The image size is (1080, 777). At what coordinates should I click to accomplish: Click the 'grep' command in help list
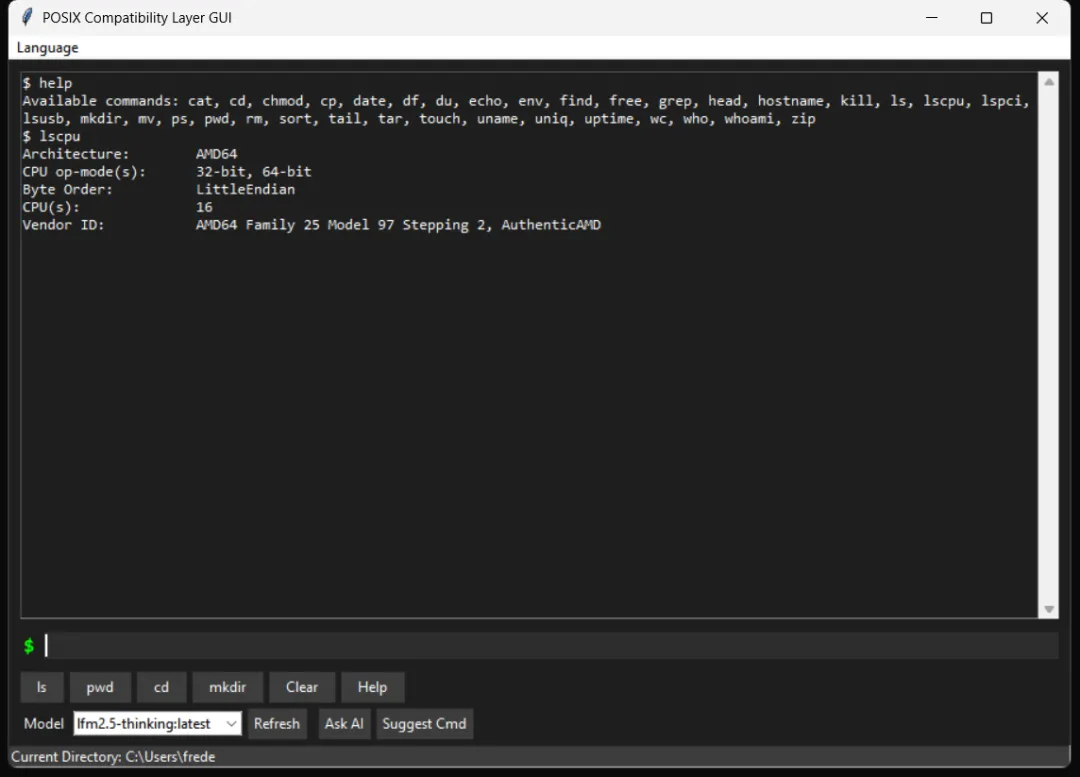tap(675, 101)
